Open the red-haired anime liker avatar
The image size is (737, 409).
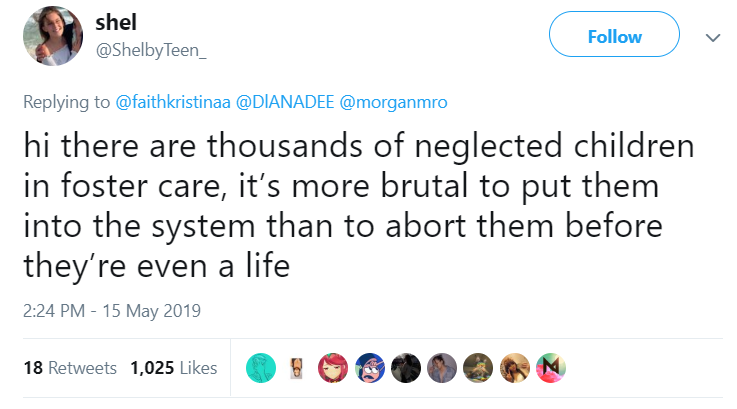332,368
